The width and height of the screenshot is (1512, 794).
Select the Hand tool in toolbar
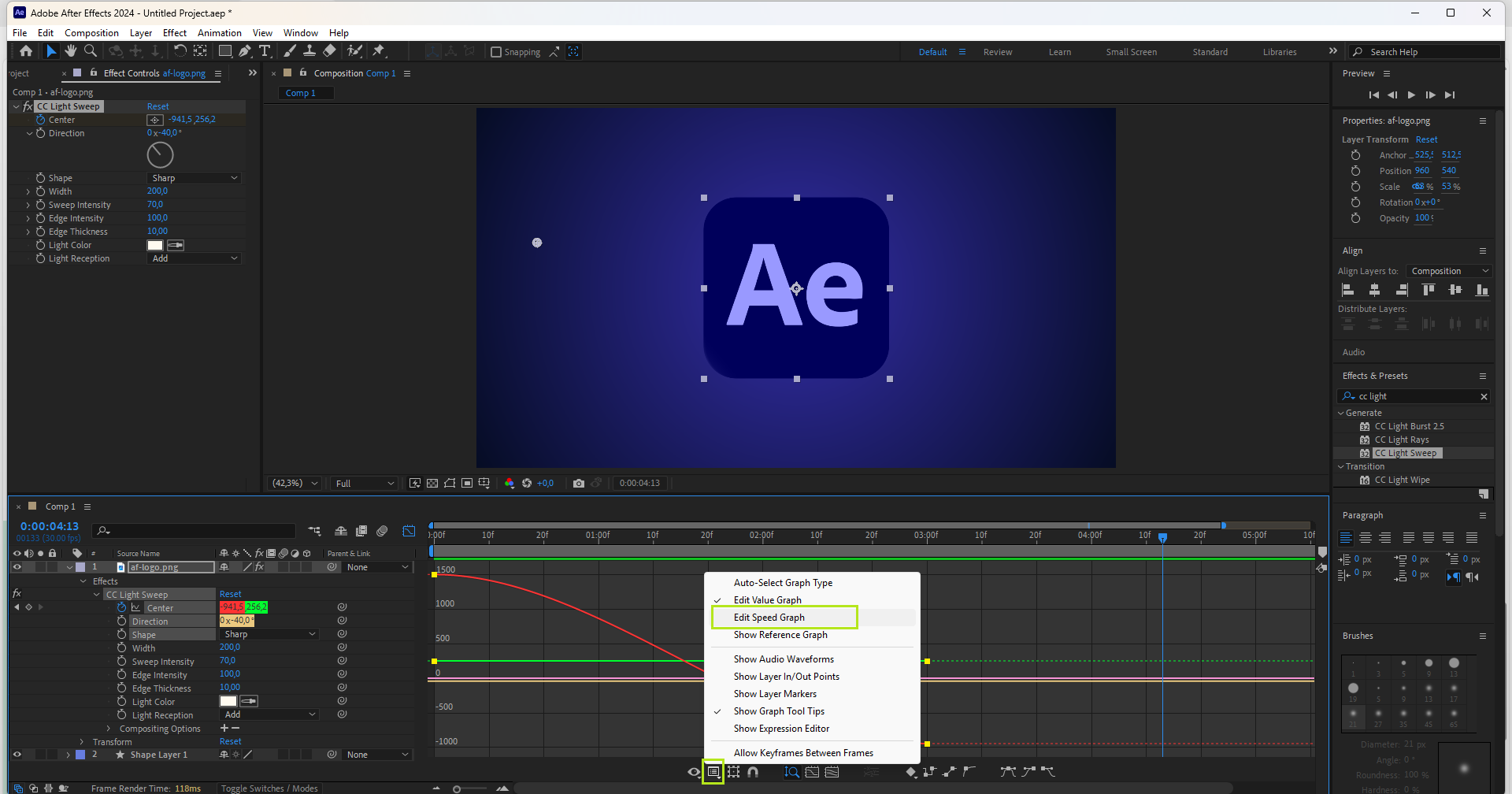click(x=71, y=51)
